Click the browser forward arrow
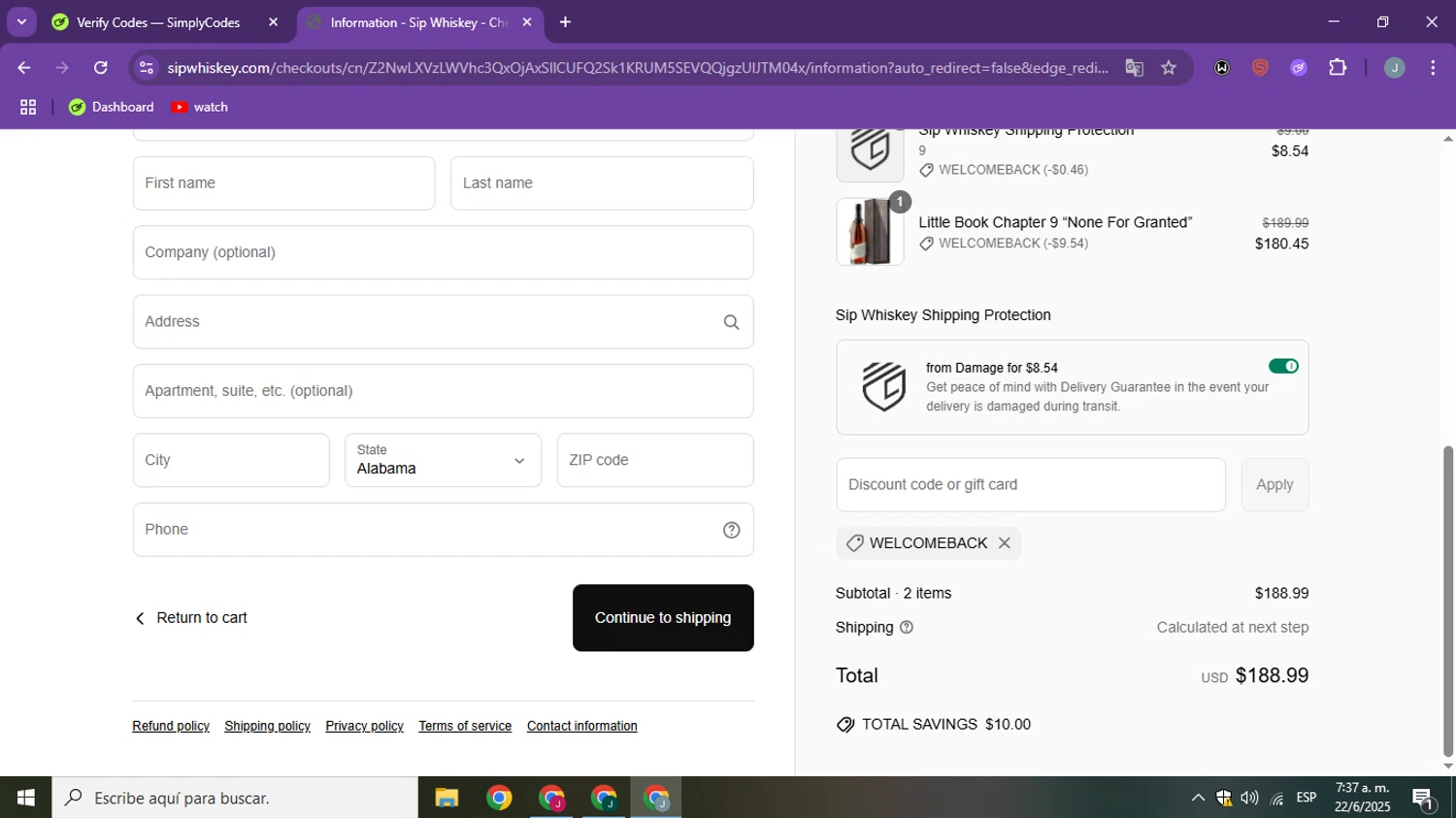This screenshot has height=818, width=1456. pyautogui.click(x=62, y=68)
